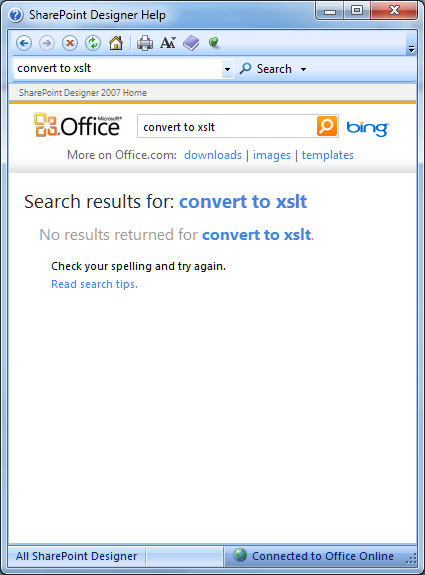Click the Forward navigation arrow
The image size is (425, 575).
click(47, 43)
